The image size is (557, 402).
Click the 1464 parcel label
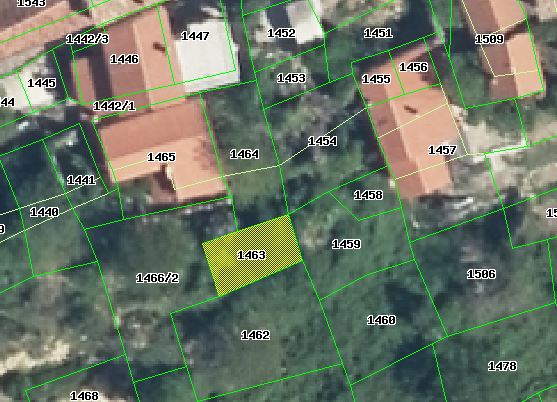tap(244, 154)
